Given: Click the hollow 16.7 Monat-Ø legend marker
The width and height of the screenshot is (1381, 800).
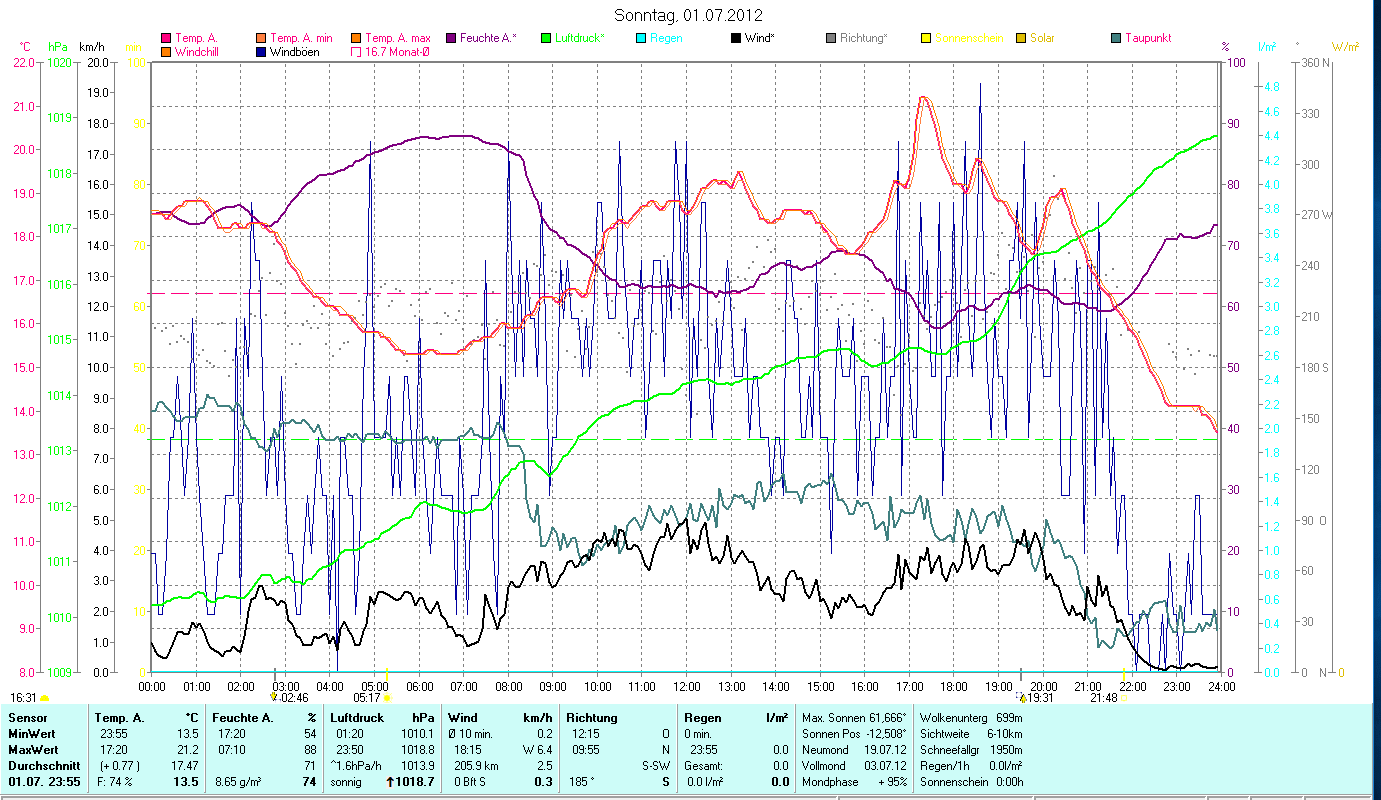Looking at the screenshot, I should [x=357, y=52].
